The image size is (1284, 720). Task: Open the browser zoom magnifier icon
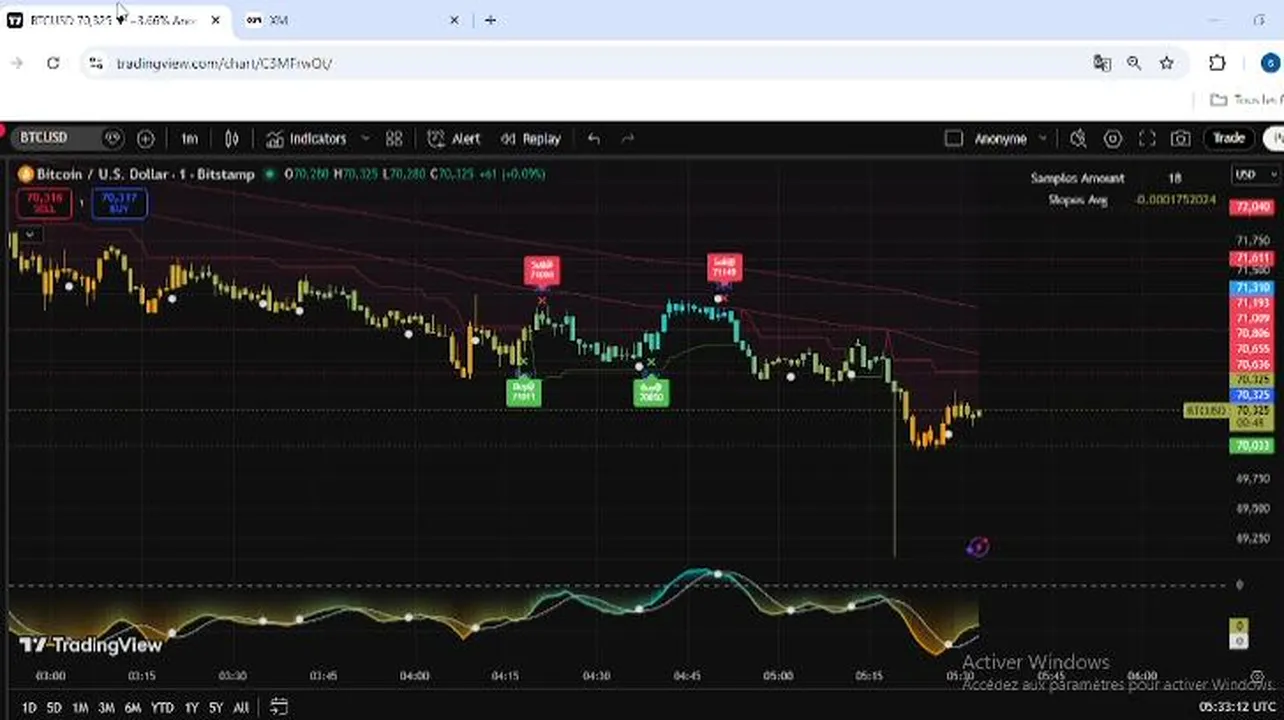click(x=1134, y=63)
